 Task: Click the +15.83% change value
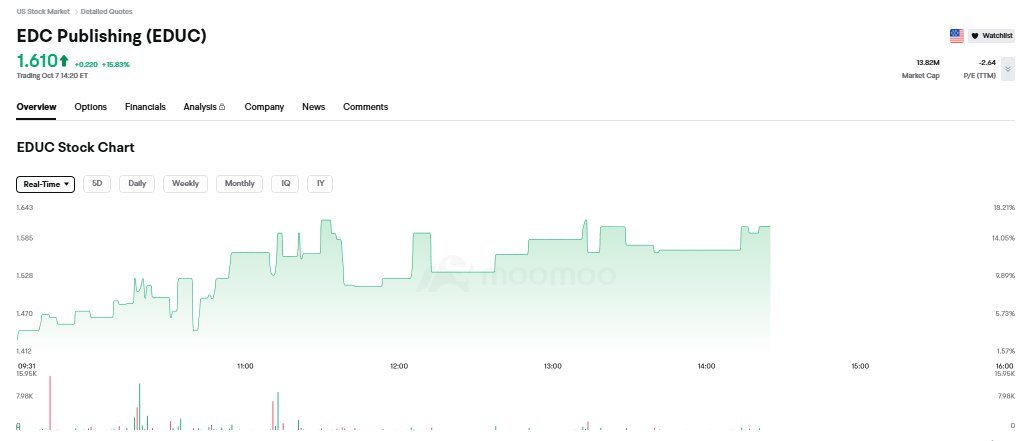pos(116,64)
